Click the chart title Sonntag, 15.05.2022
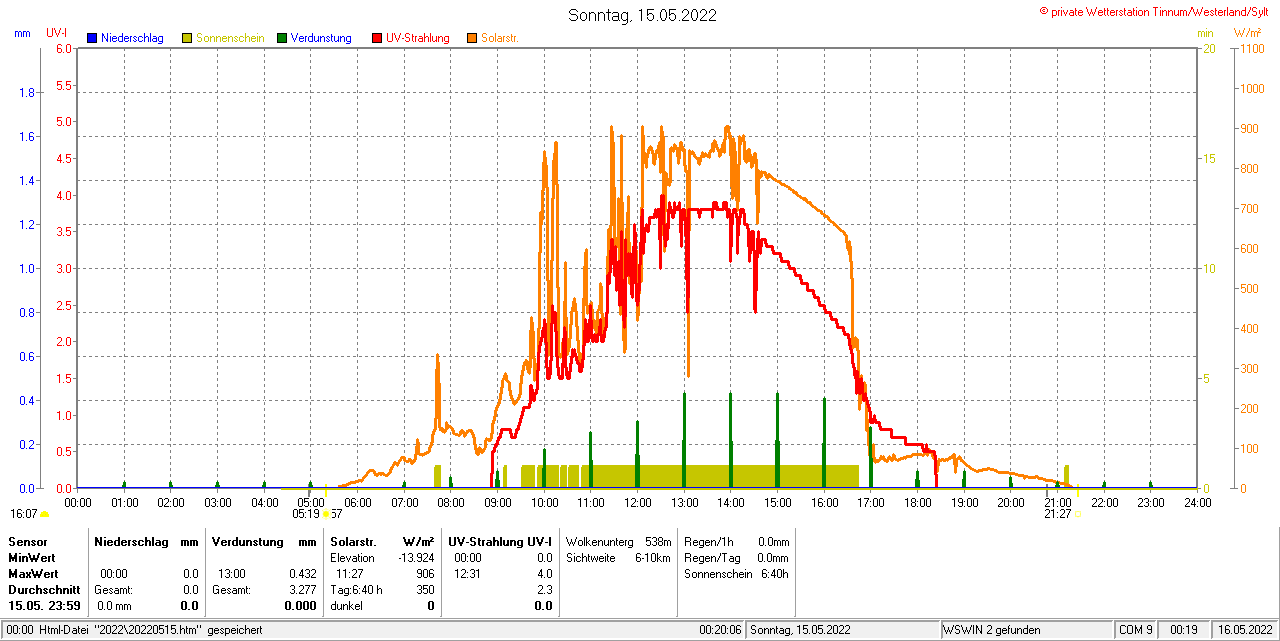Screen dimensions: 1280x641 tap(642, 15)
